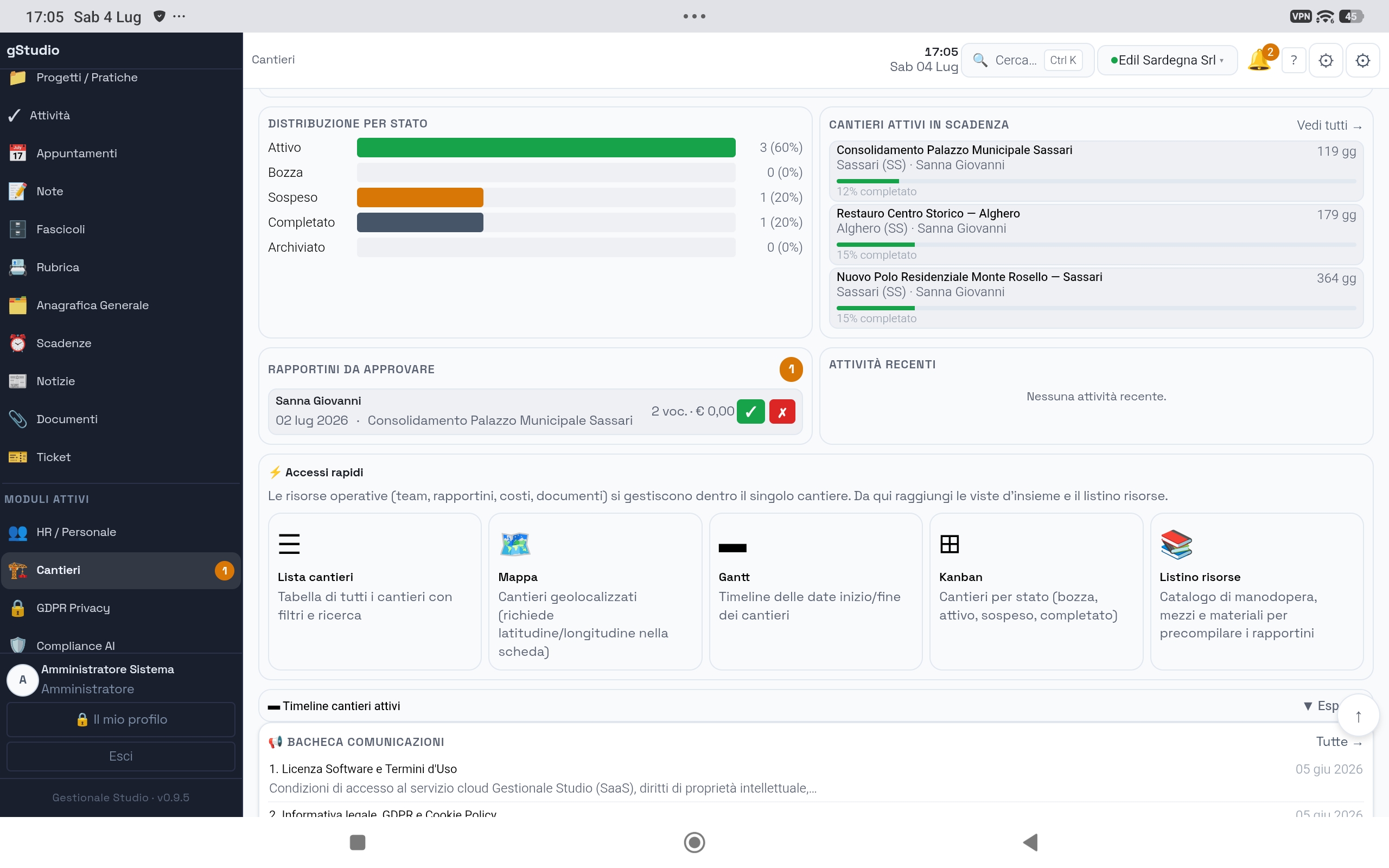The image size is (1389, 868).
Task: Open the Listino risorse card
Action: coord(1257,591)
